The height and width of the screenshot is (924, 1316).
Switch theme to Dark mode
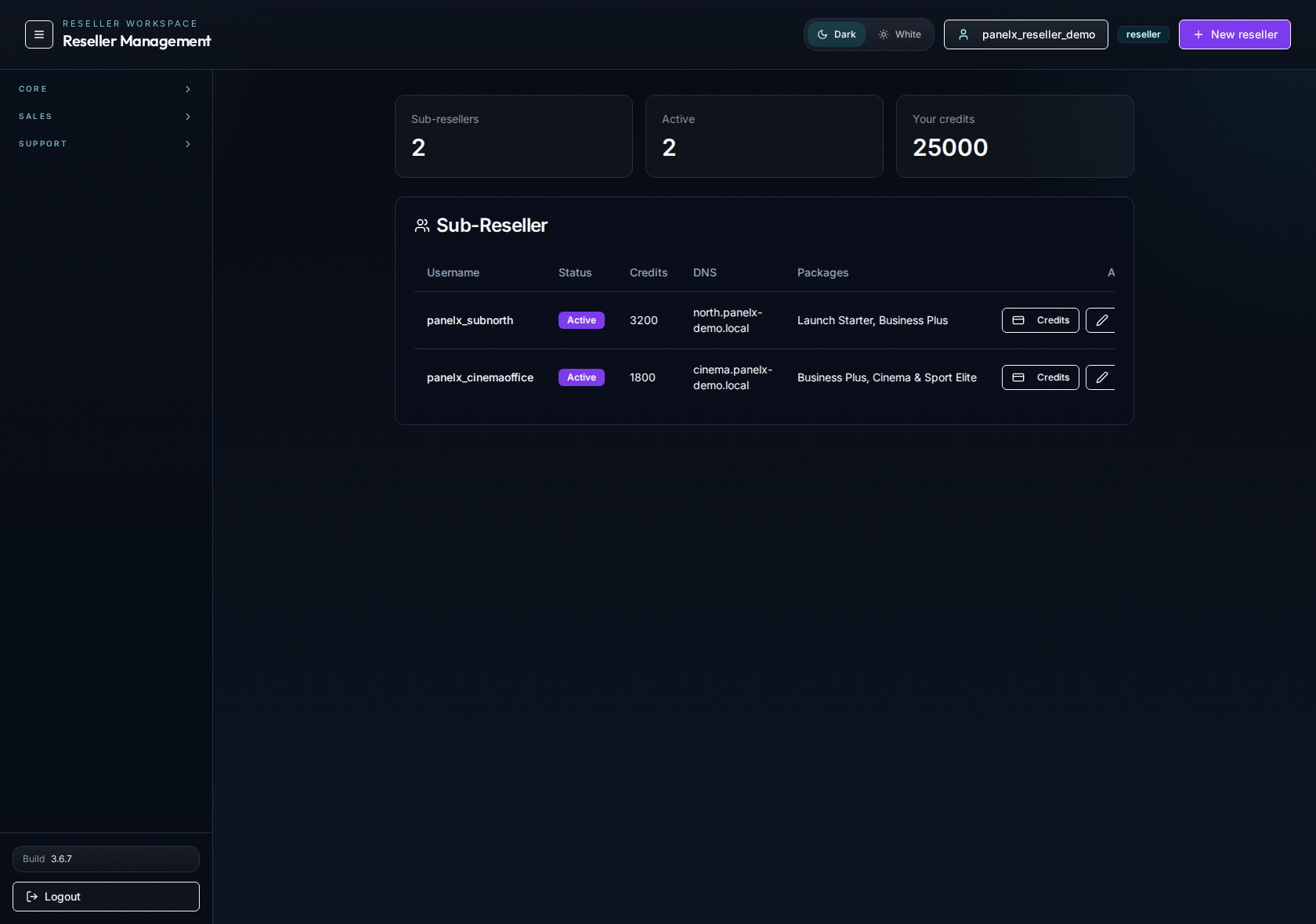point(837,34)
